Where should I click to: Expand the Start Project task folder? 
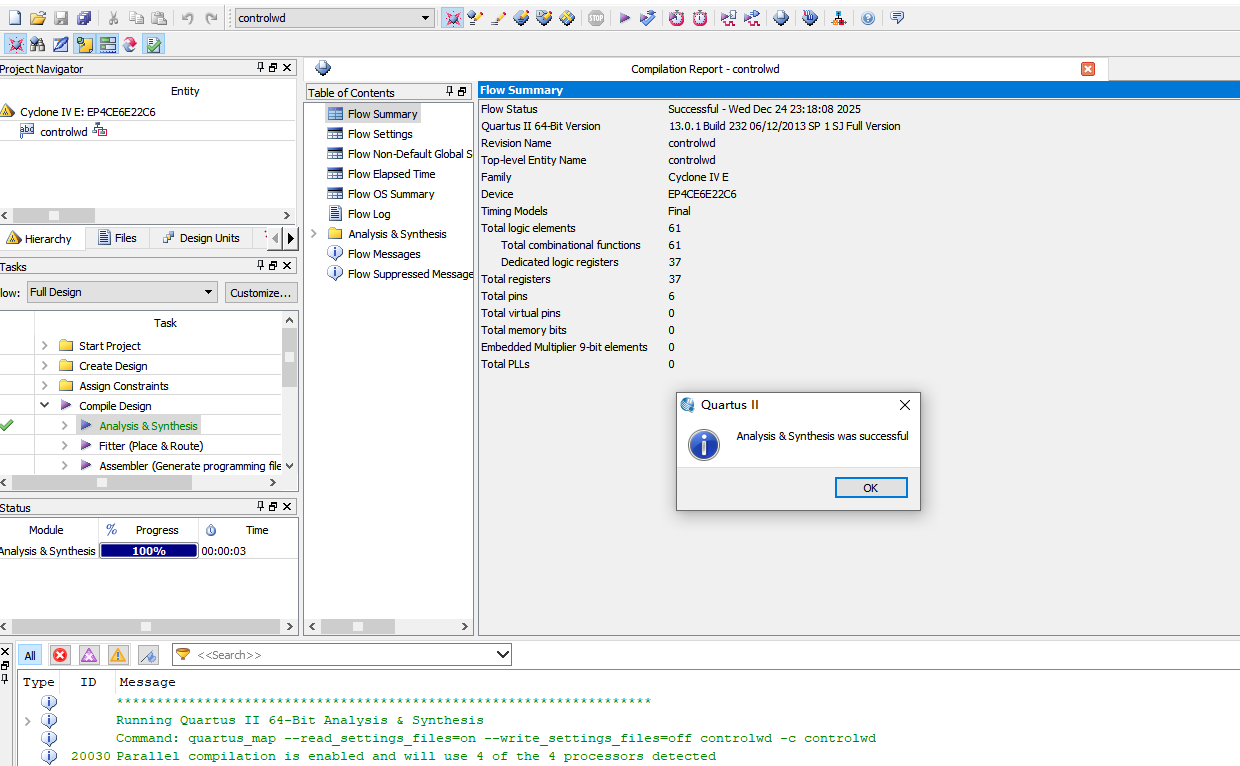pos(44,346)
